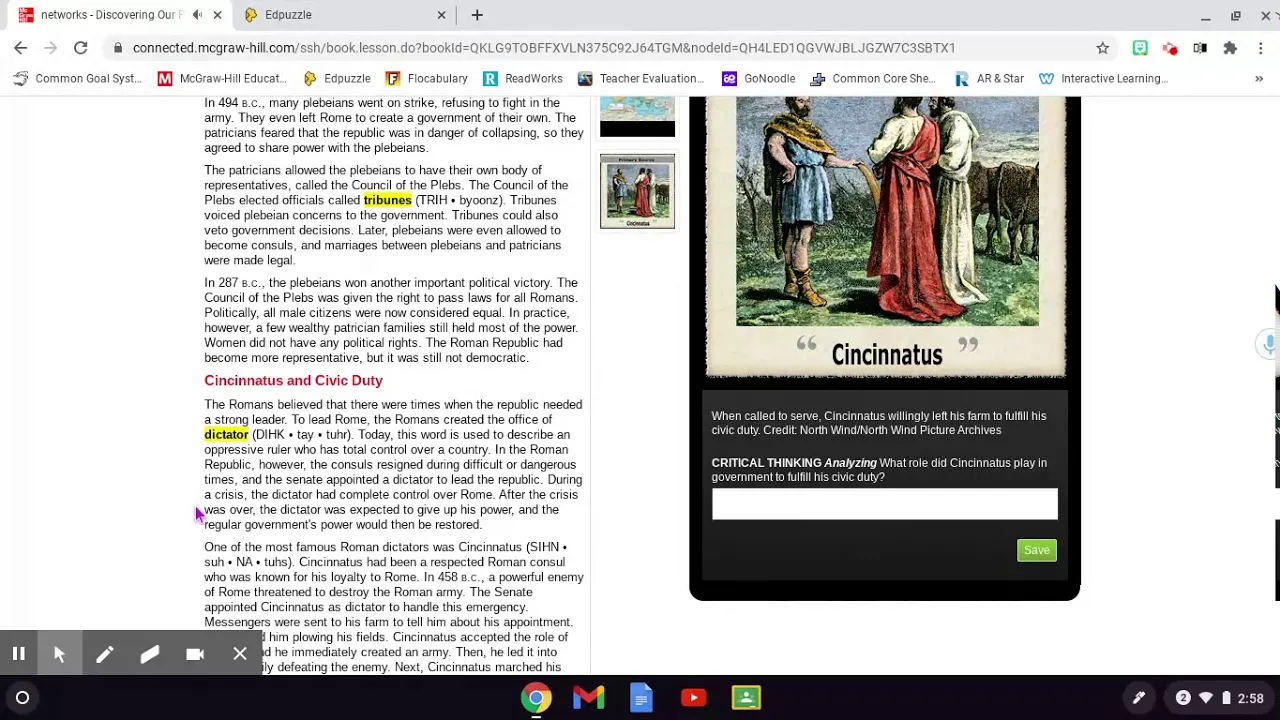Viewport: 1280px width, 720px height.
Task: Open the Extensions puzzle menu
Action: (1230, 48)
